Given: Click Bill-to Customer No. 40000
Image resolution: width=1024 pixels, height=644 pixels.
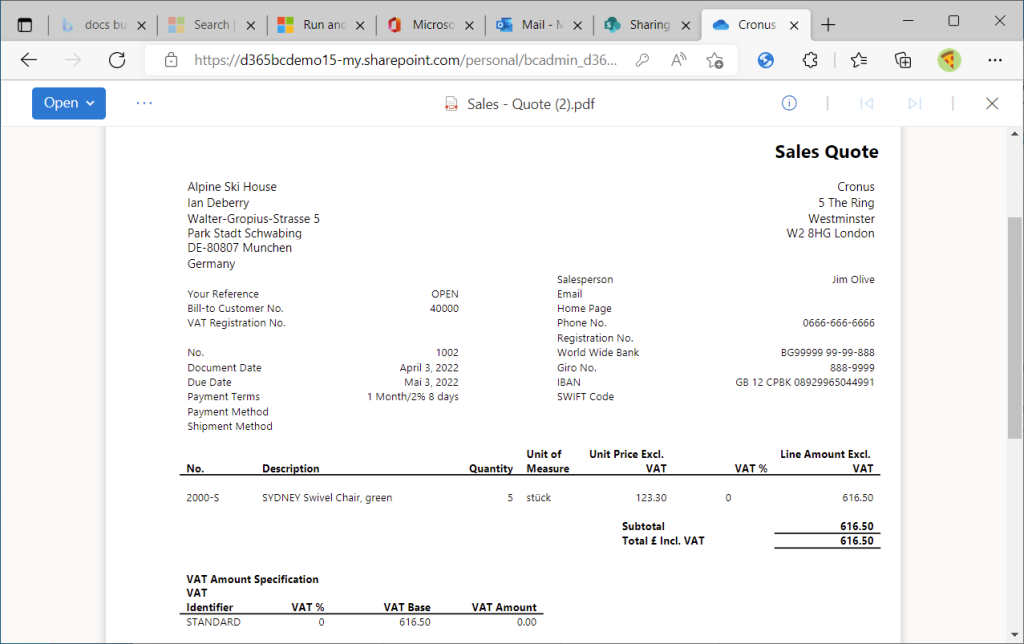Looking at the screenshot, I should click(444, 308).
